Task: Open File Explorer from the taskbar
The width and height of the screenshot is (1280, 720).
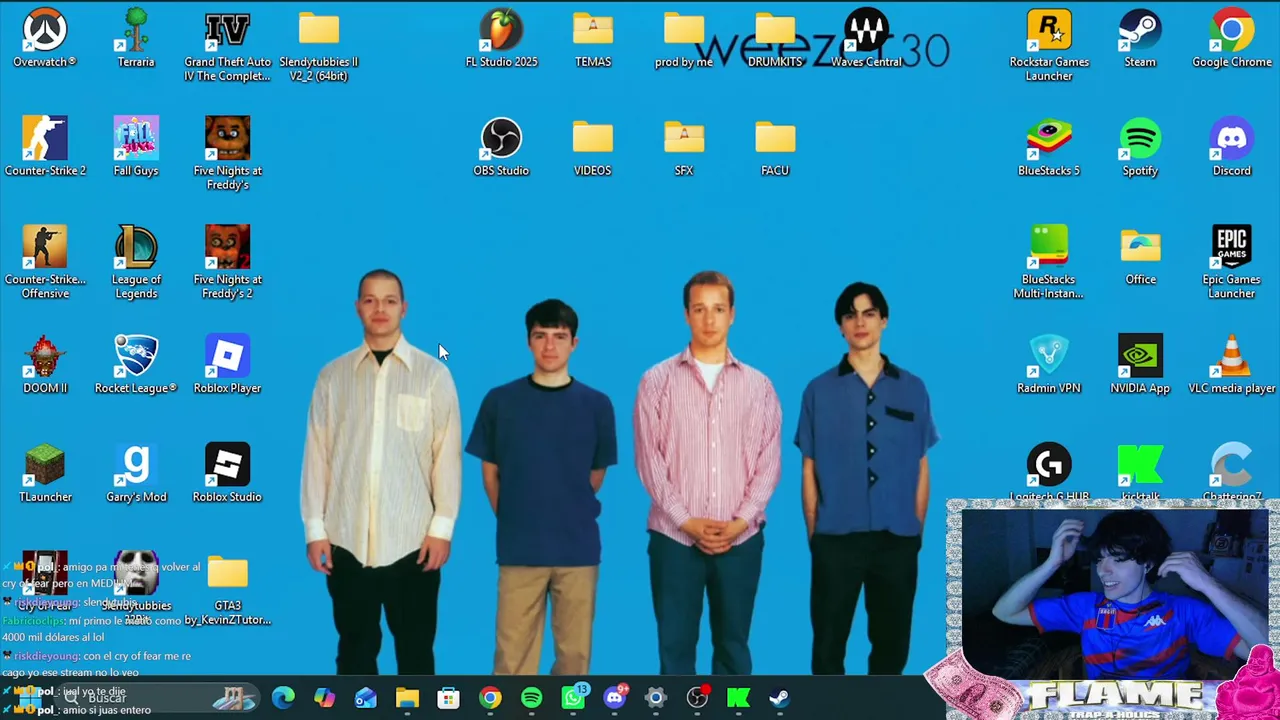Action: [x=407, y=698]
